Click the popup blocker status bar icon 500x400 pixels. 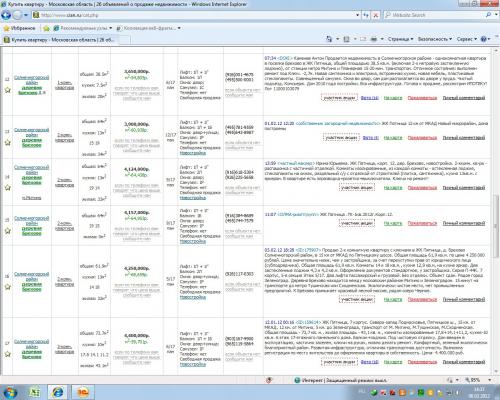pyautogui.click(x=269, y=380)
